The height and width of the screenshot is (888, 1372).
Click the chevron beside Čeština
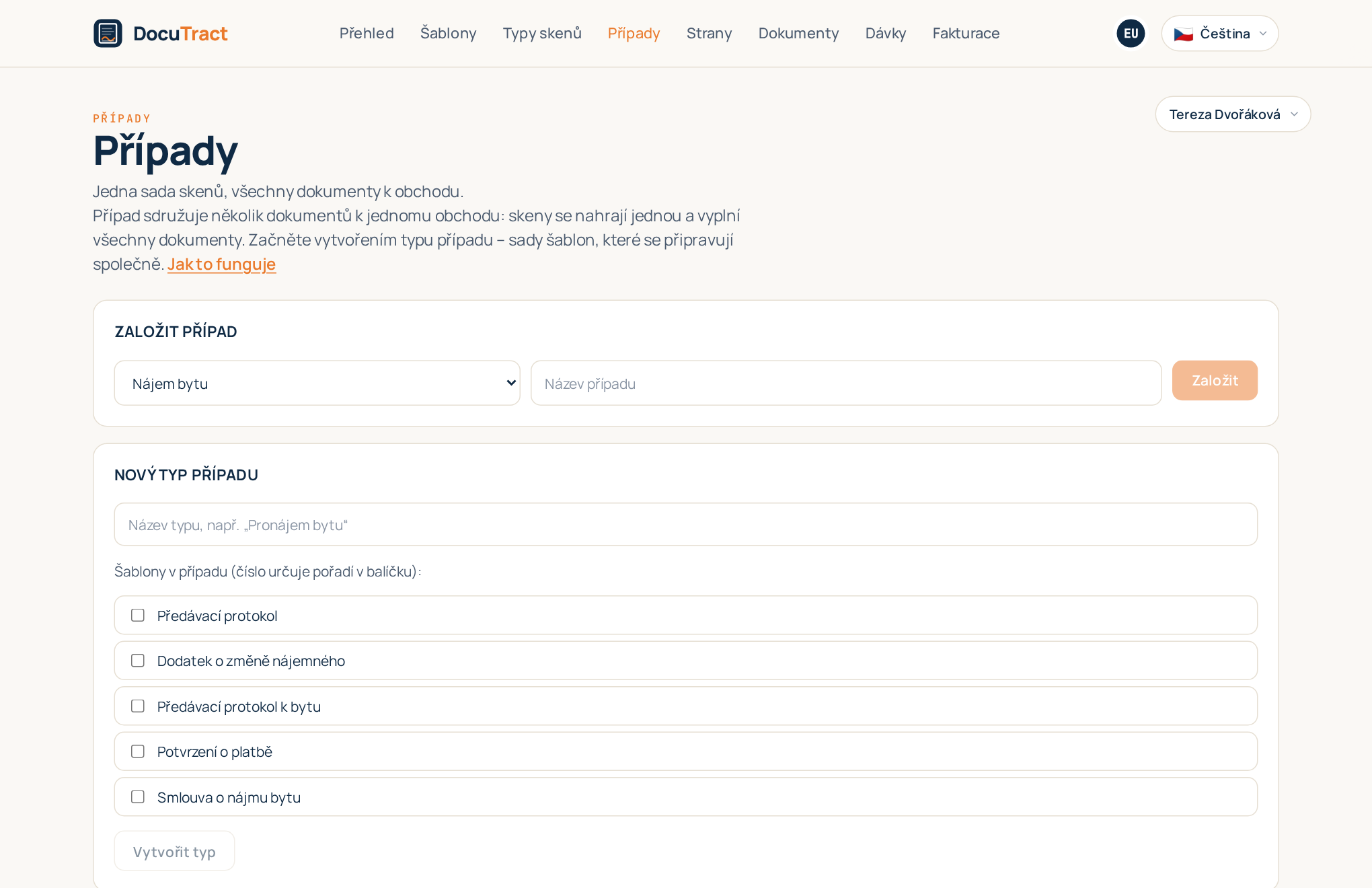click(1263, 34)
